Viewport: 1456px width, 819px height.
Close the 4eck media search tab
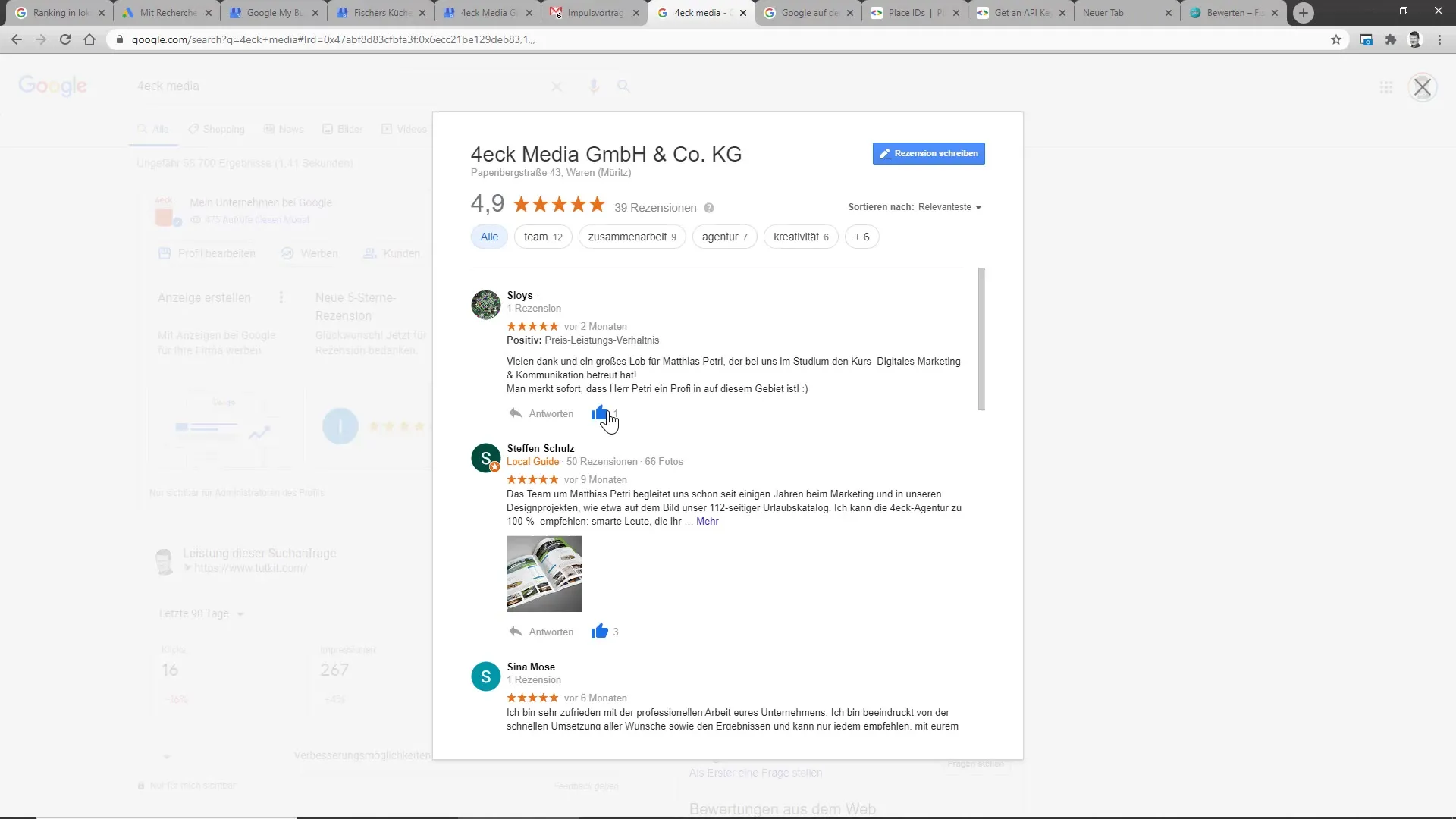743,13
